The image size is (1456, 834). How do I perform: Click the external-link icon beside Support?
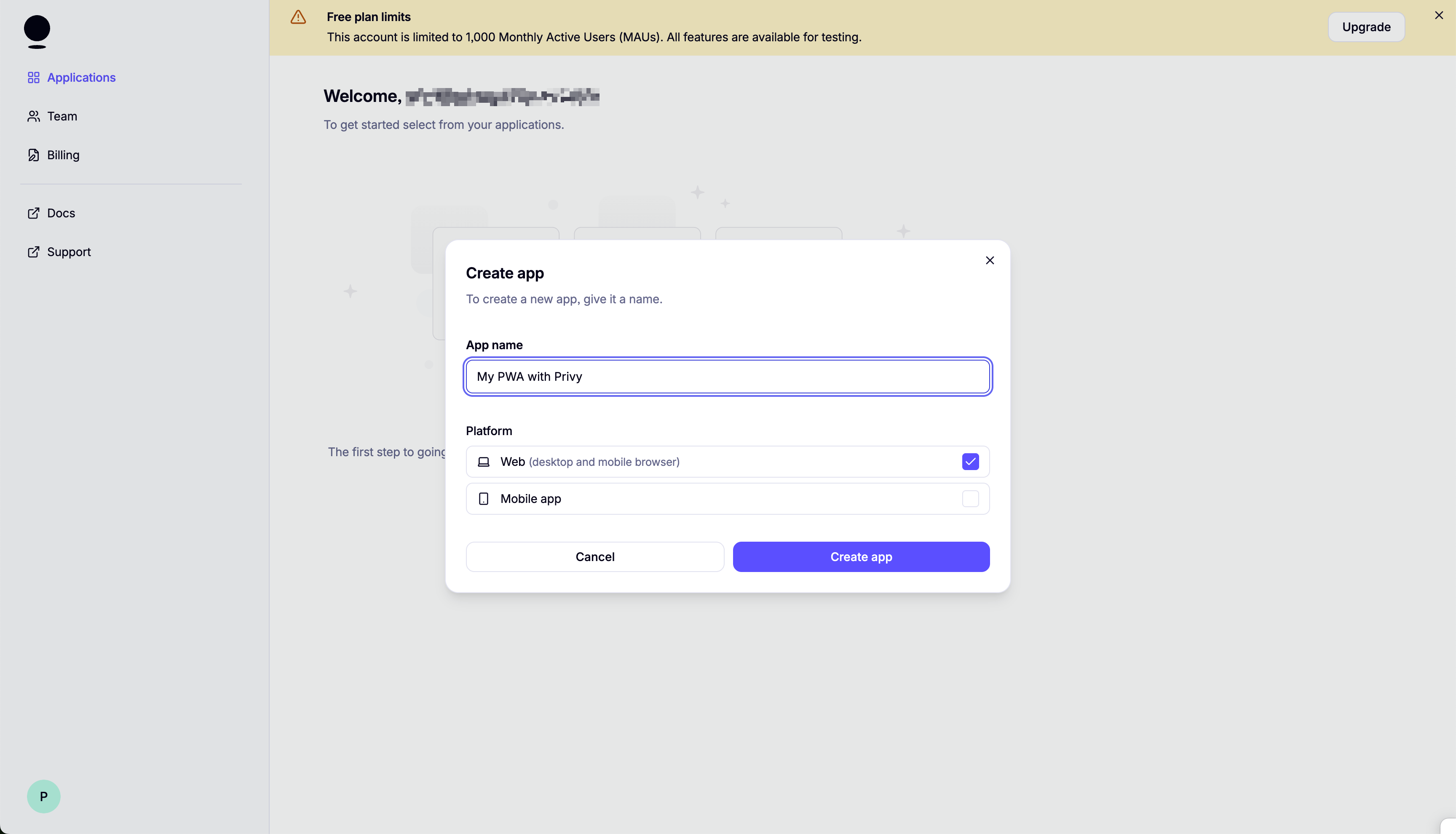33,252
